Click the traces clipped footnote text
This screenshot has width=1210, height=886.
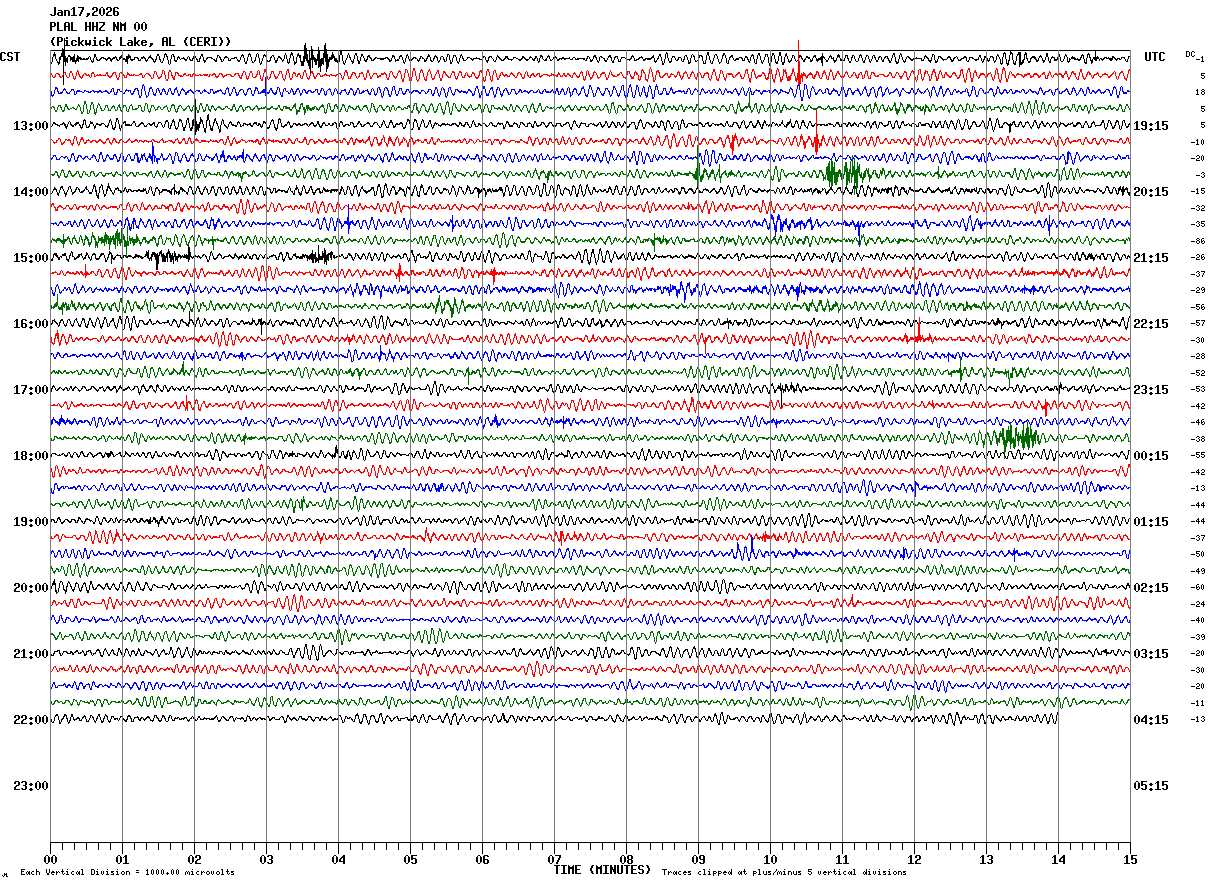coord(784,872)
